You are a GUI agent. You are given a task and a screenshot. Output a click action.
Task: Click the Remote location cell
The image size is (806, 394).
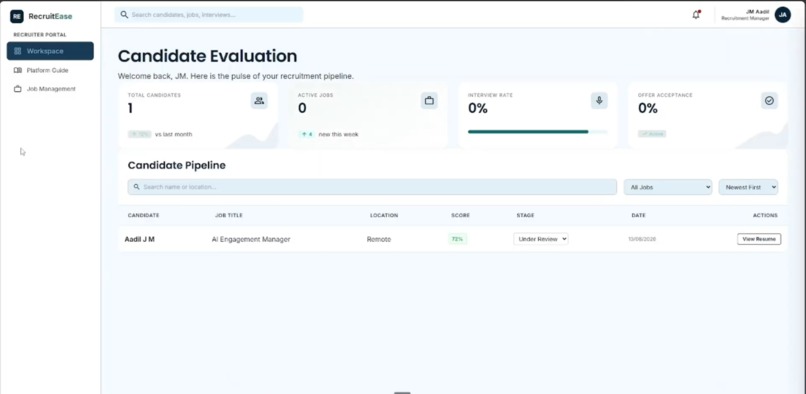[379, 239]
